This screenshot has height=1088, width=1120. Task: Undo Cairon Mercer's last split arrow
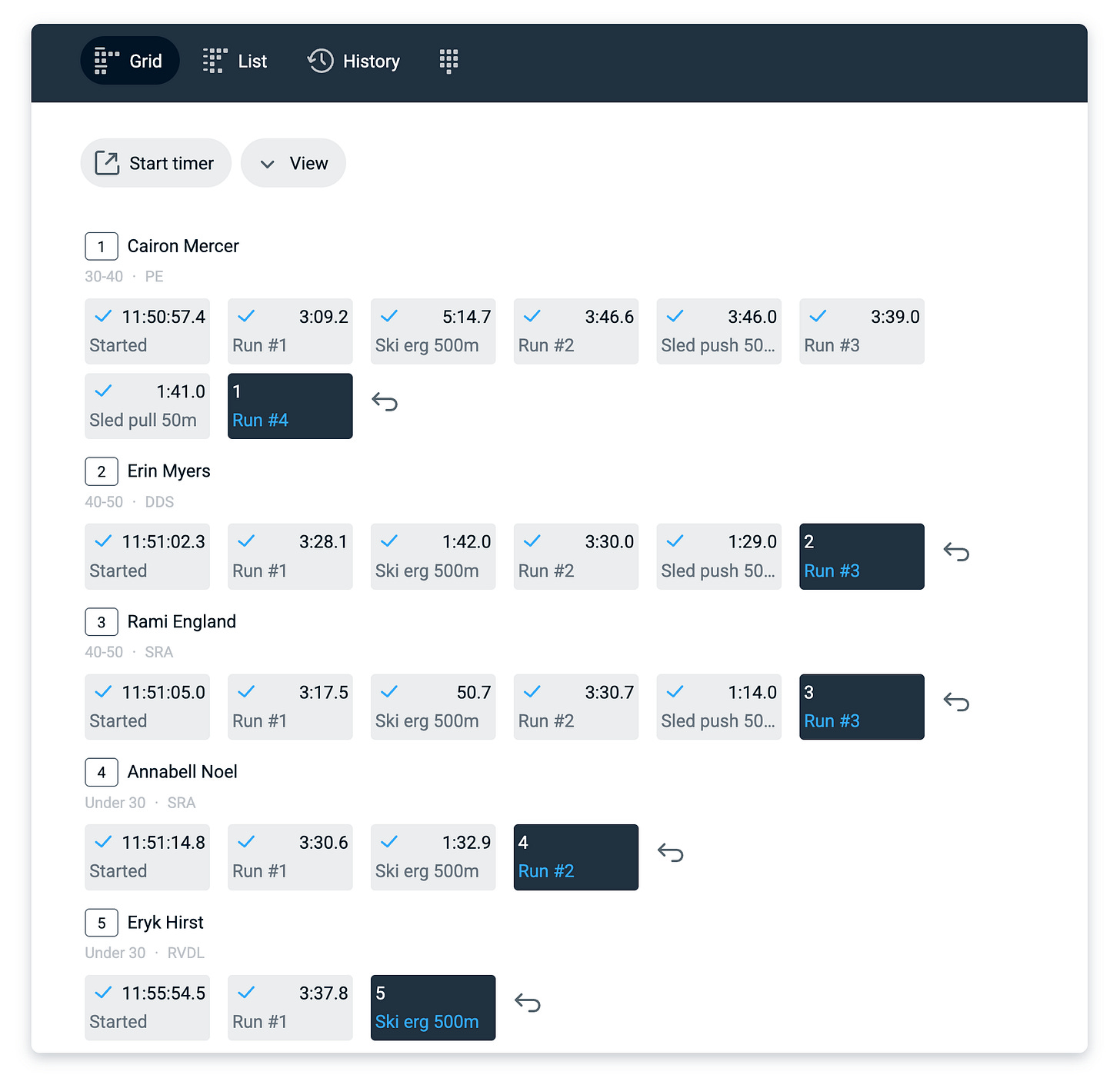[x=385, y=402]
